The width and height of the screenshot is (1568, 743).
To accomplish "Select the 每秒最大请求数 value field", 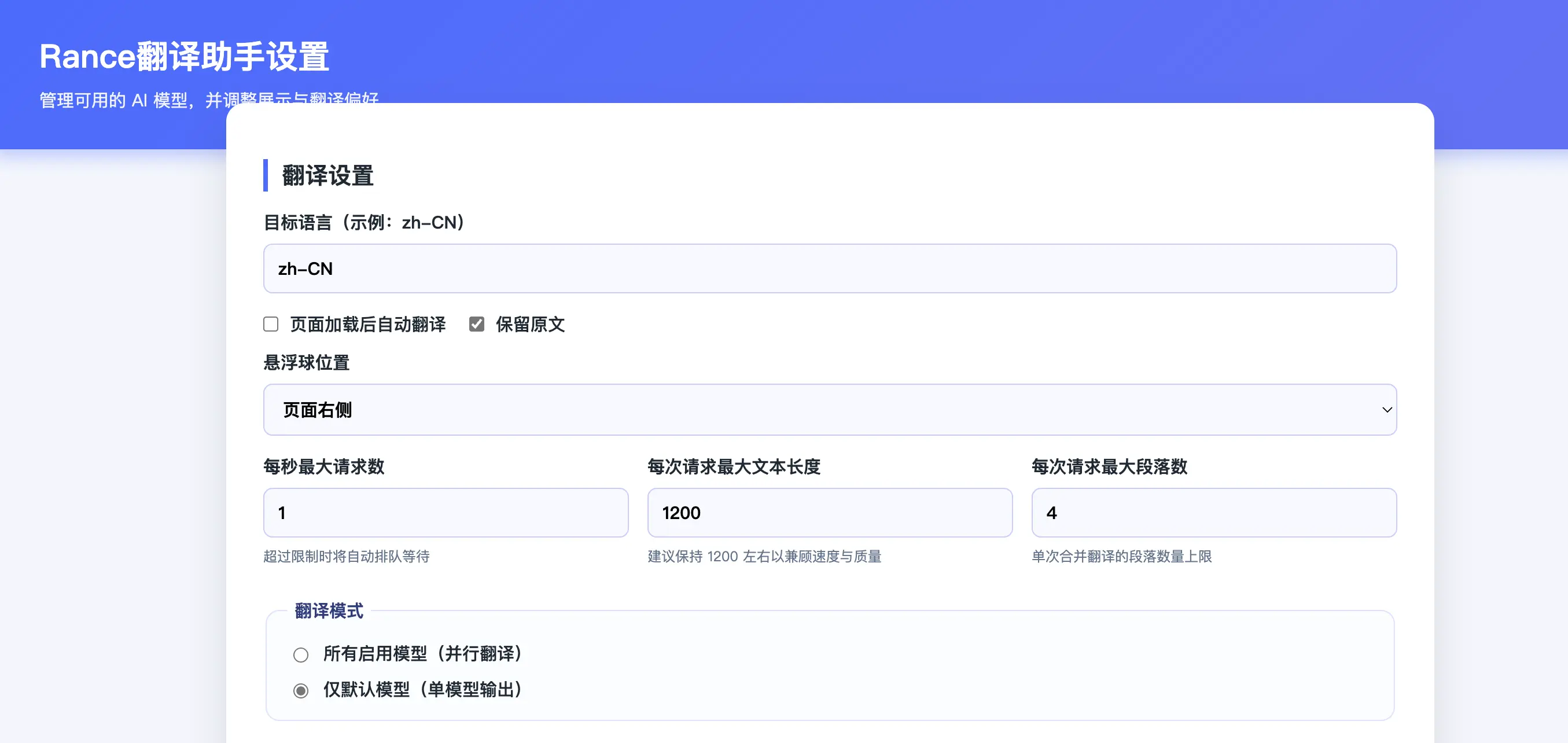I will coord(446,513).
